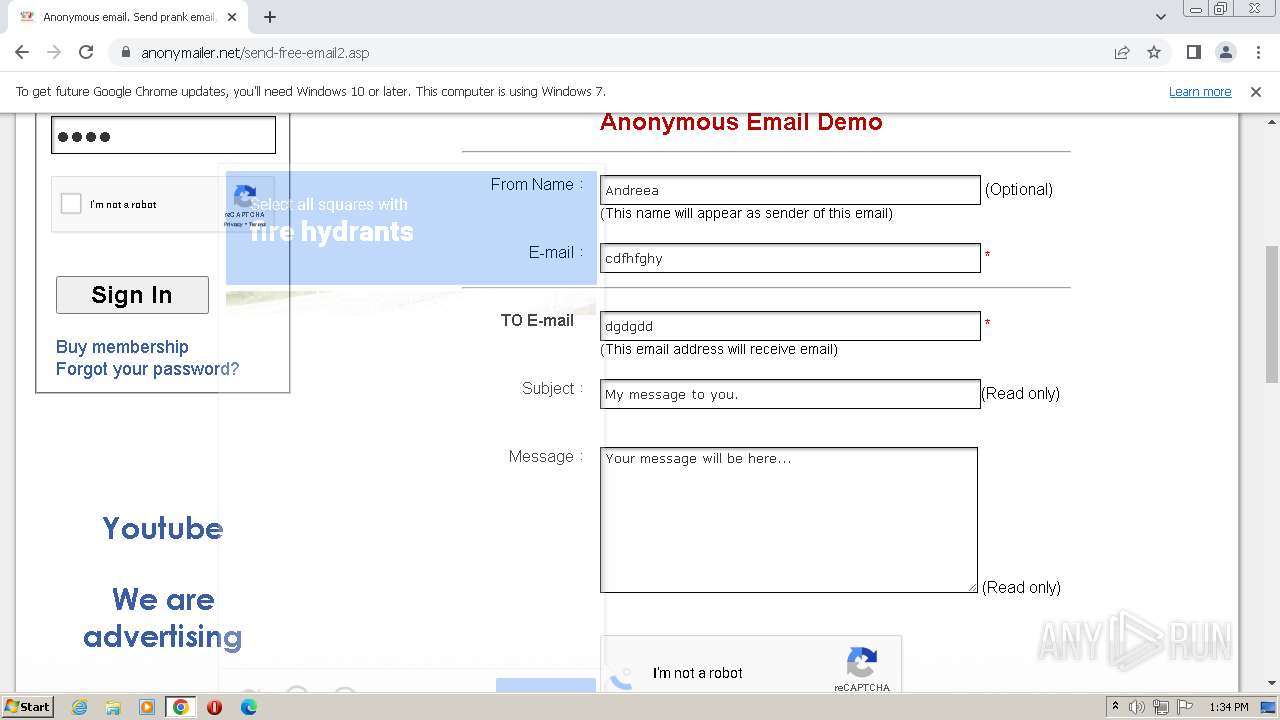
Task: Dismiss the Chrome update notification
Action: click(x=1256, y=91)
